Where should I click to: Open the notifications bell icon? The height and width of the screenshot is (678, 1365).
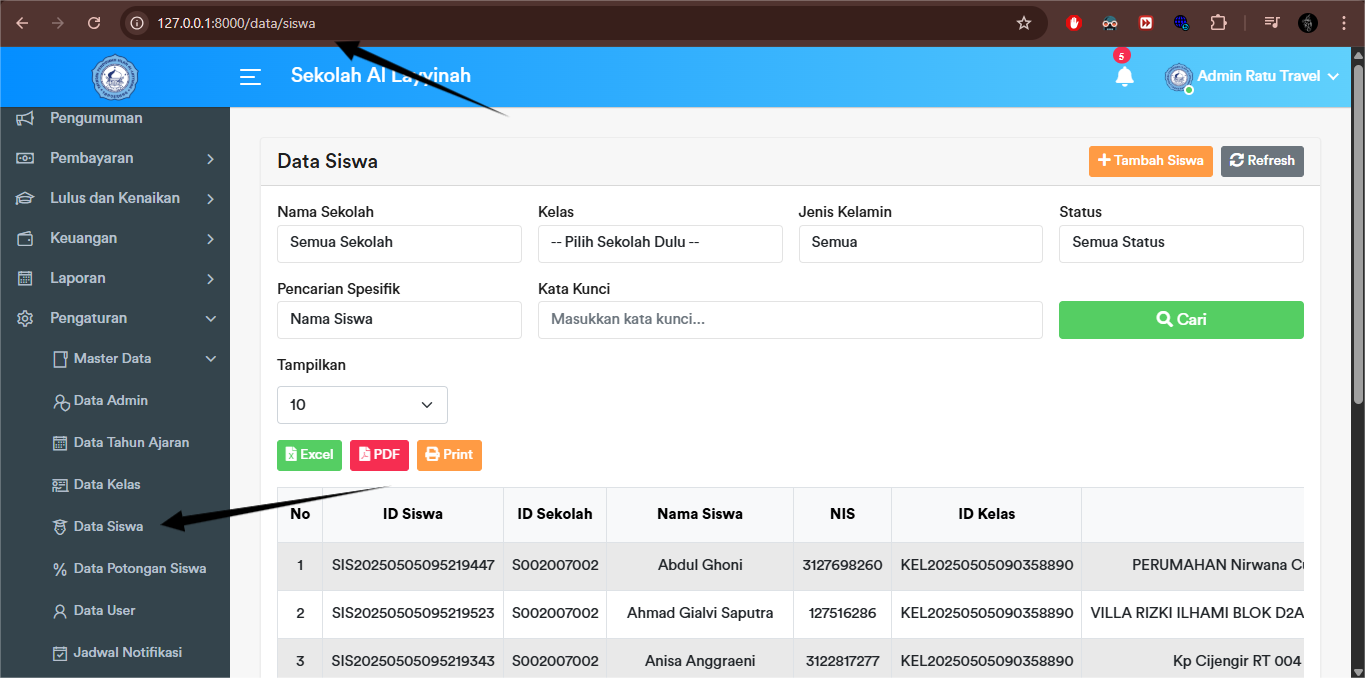tap(1124, 75)
